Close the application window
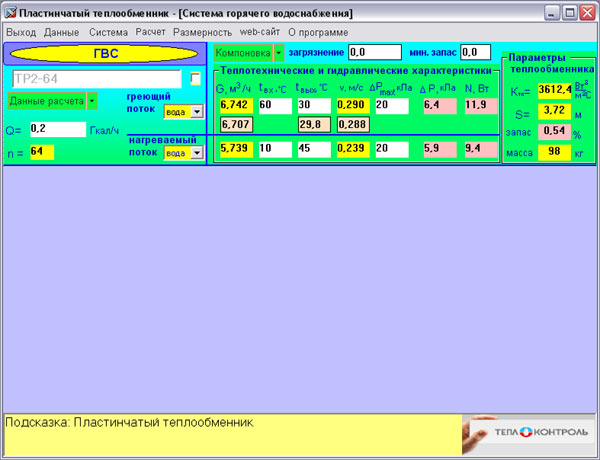600x460 pixels. 586,13
